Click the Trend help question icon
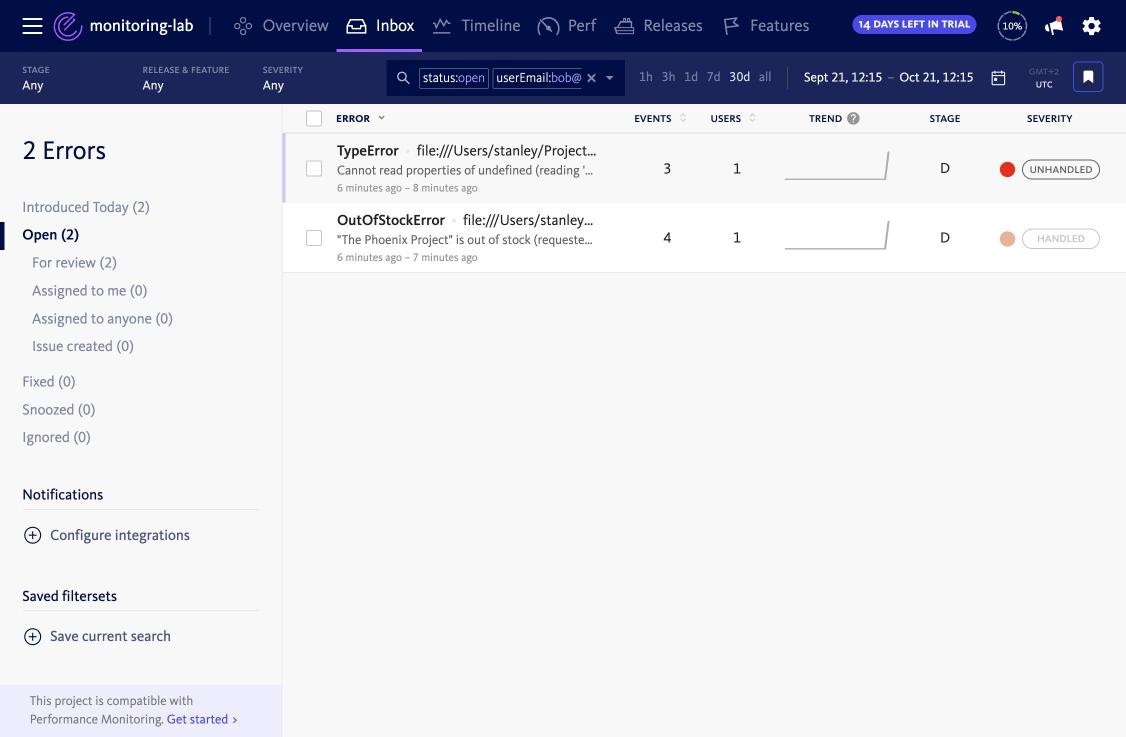Image resolution: width=1126 pixels, height=737 pixels. tap(853, 119)
